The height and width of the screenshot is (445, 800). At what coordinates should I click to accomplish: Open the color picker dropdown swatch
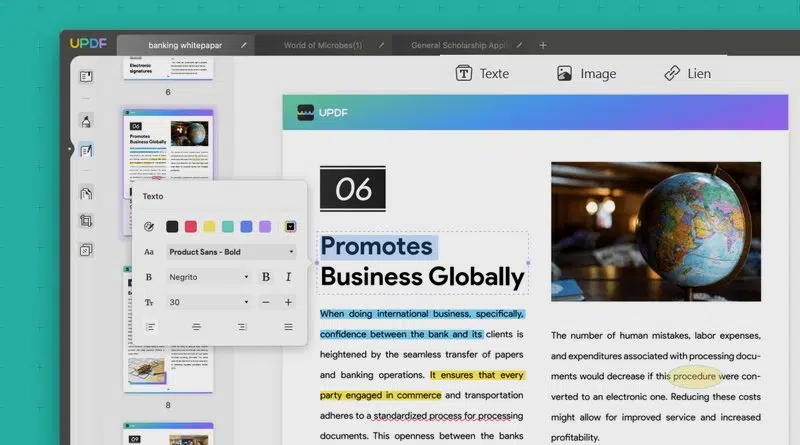click(x=290, y=227)
